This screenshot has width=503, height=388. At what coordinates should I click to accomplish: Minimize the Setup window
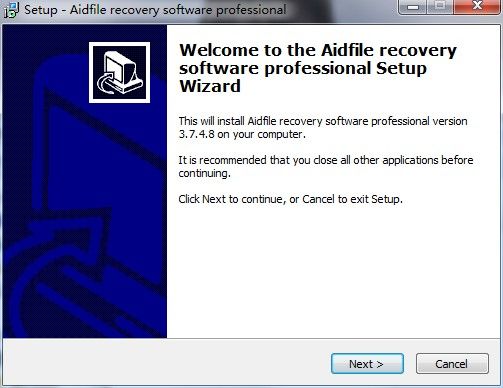point(413,6)
